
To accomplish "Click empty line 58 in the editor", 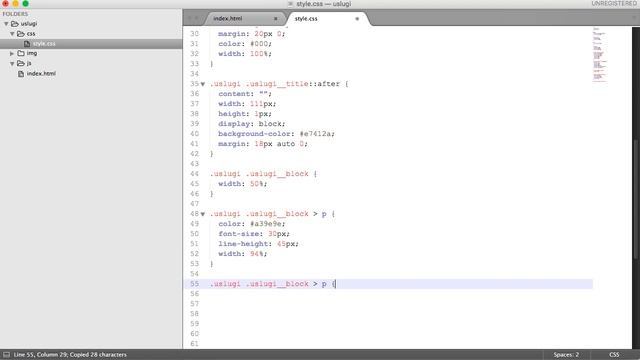I will point(388,314).
